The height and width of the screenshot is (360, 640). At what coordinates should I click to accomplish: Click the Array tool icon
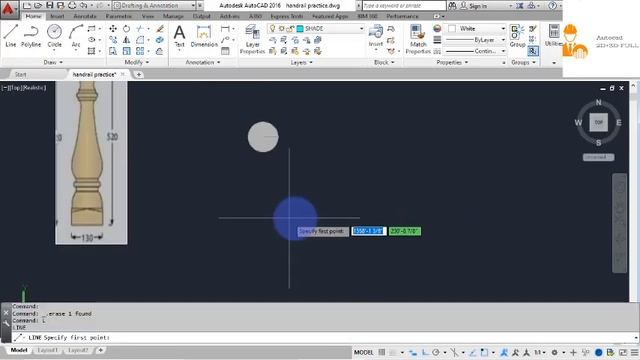pyautogui.click(x=140, y=51)
